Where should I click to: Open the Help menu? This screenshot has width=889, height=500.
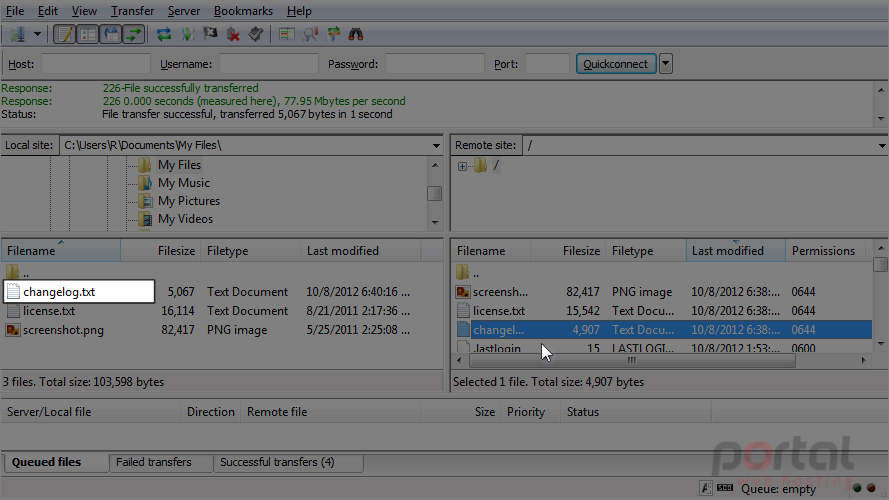[299, 11]
